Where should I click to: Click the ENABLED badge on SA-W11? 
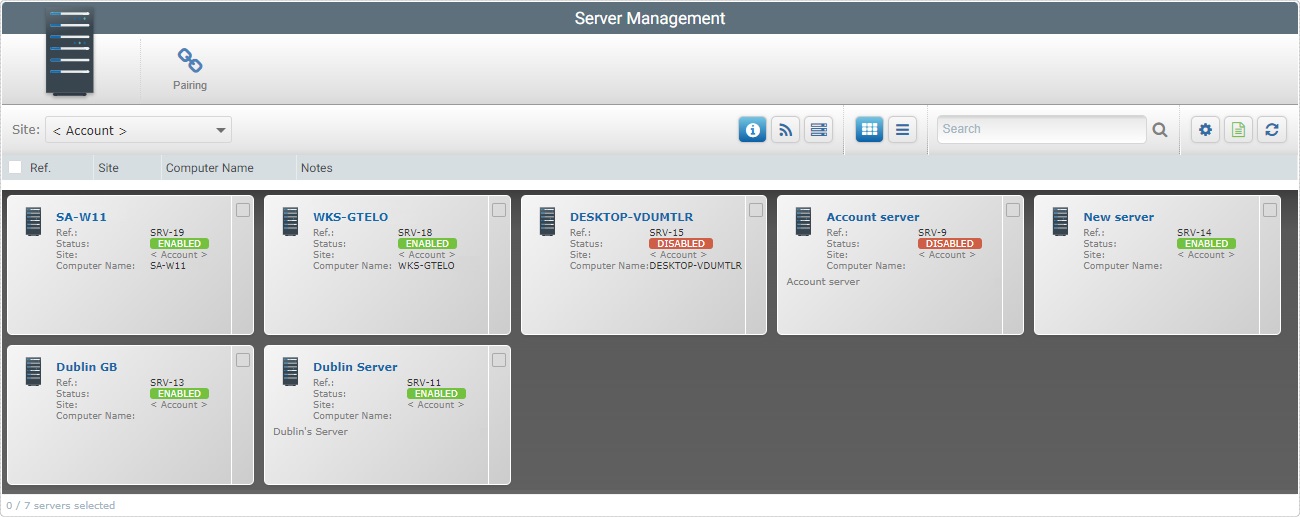click(x=179, y=244)
